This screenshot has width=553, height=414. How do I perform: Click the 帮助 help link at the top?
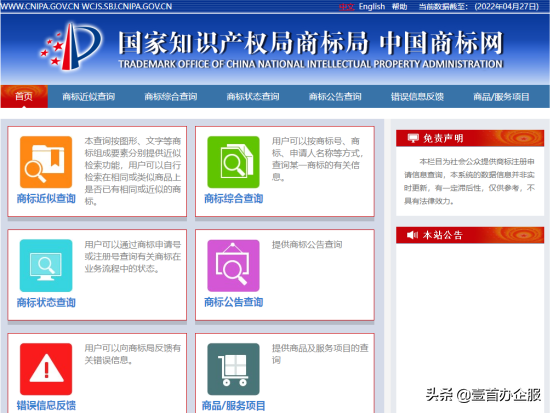400,7
